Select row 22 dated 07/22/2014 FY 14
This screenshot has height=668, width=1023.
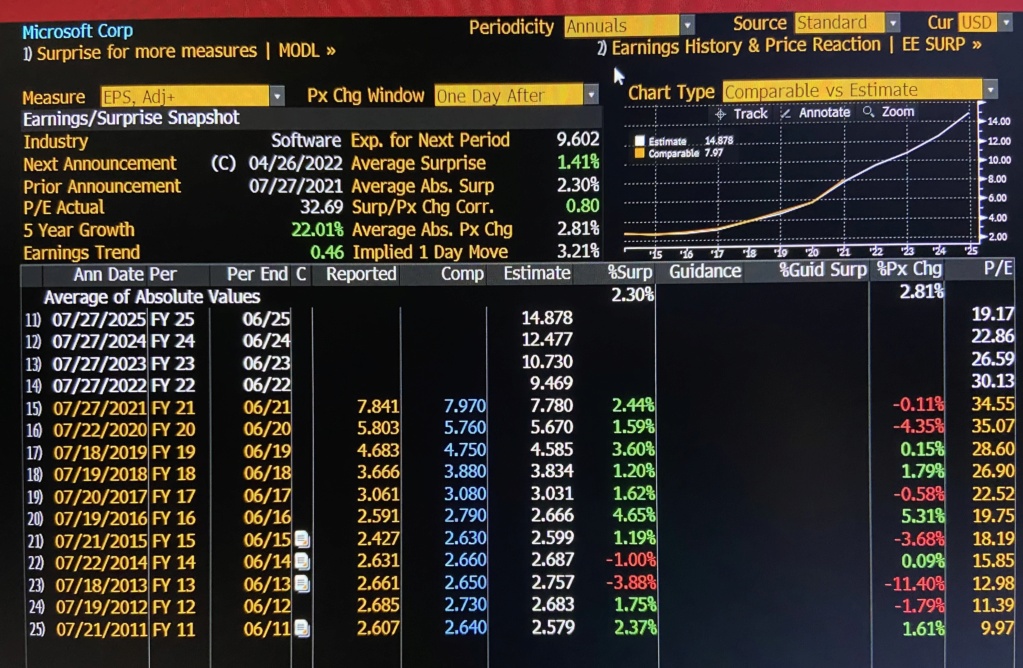point(520,562)
